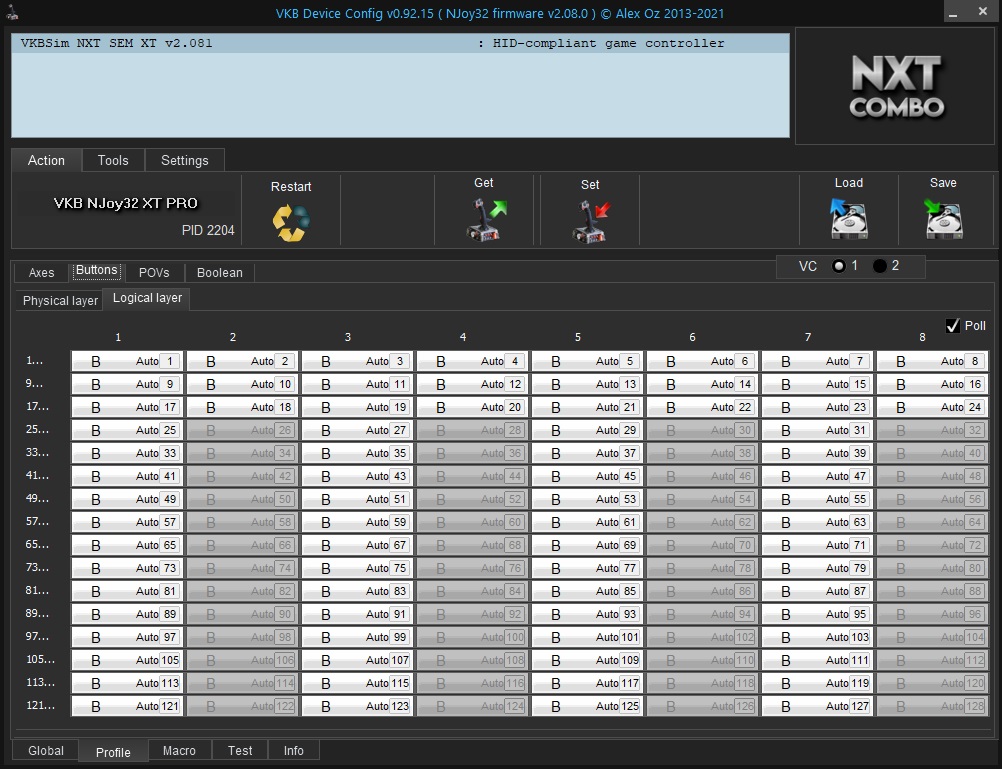Click logical button 1 cell
The height and width of the screenshot is (769, 1002).
[126, 361]
